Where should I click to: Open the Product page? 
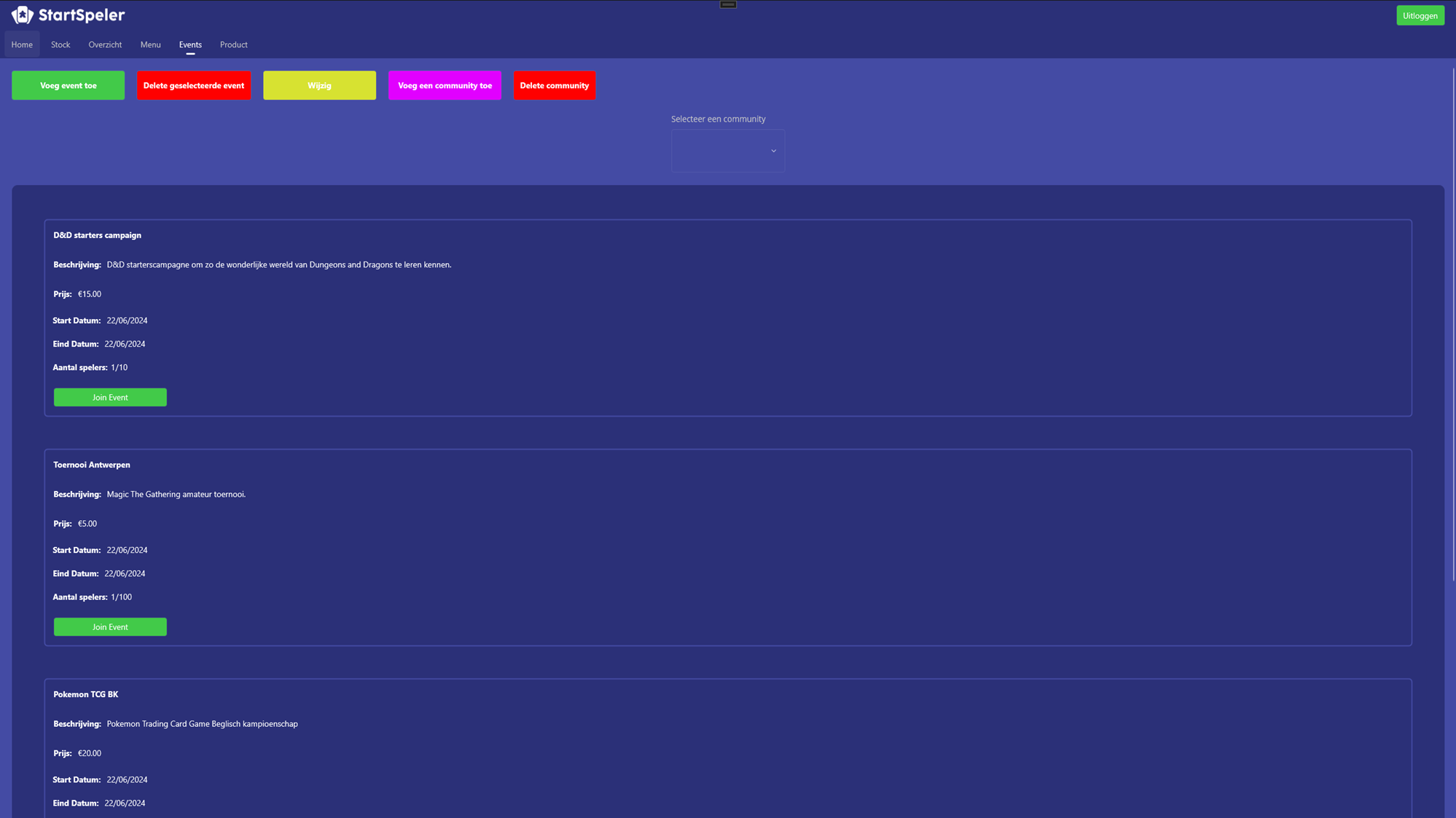click(233, 44)
